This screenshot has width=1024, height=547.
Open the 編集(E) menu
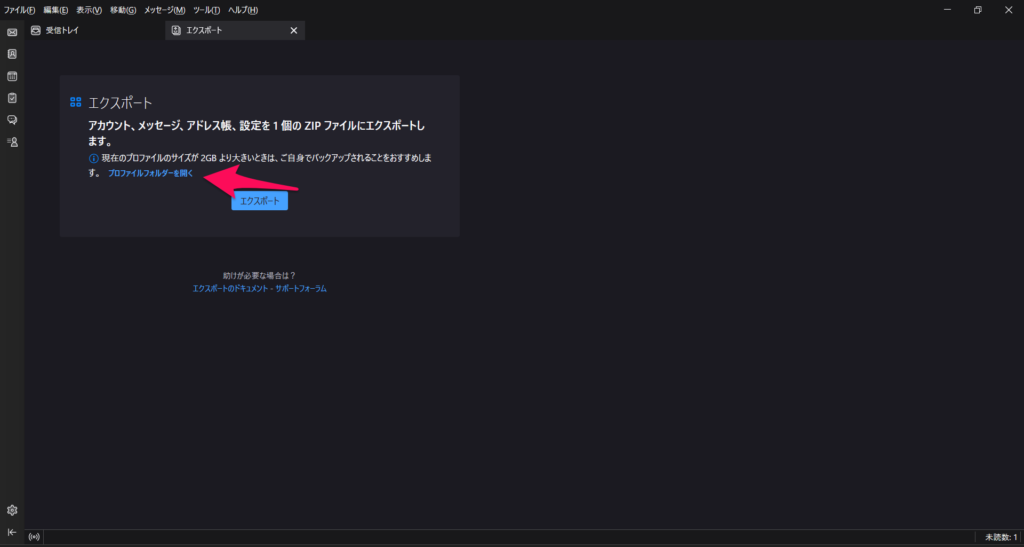(55, 10)
